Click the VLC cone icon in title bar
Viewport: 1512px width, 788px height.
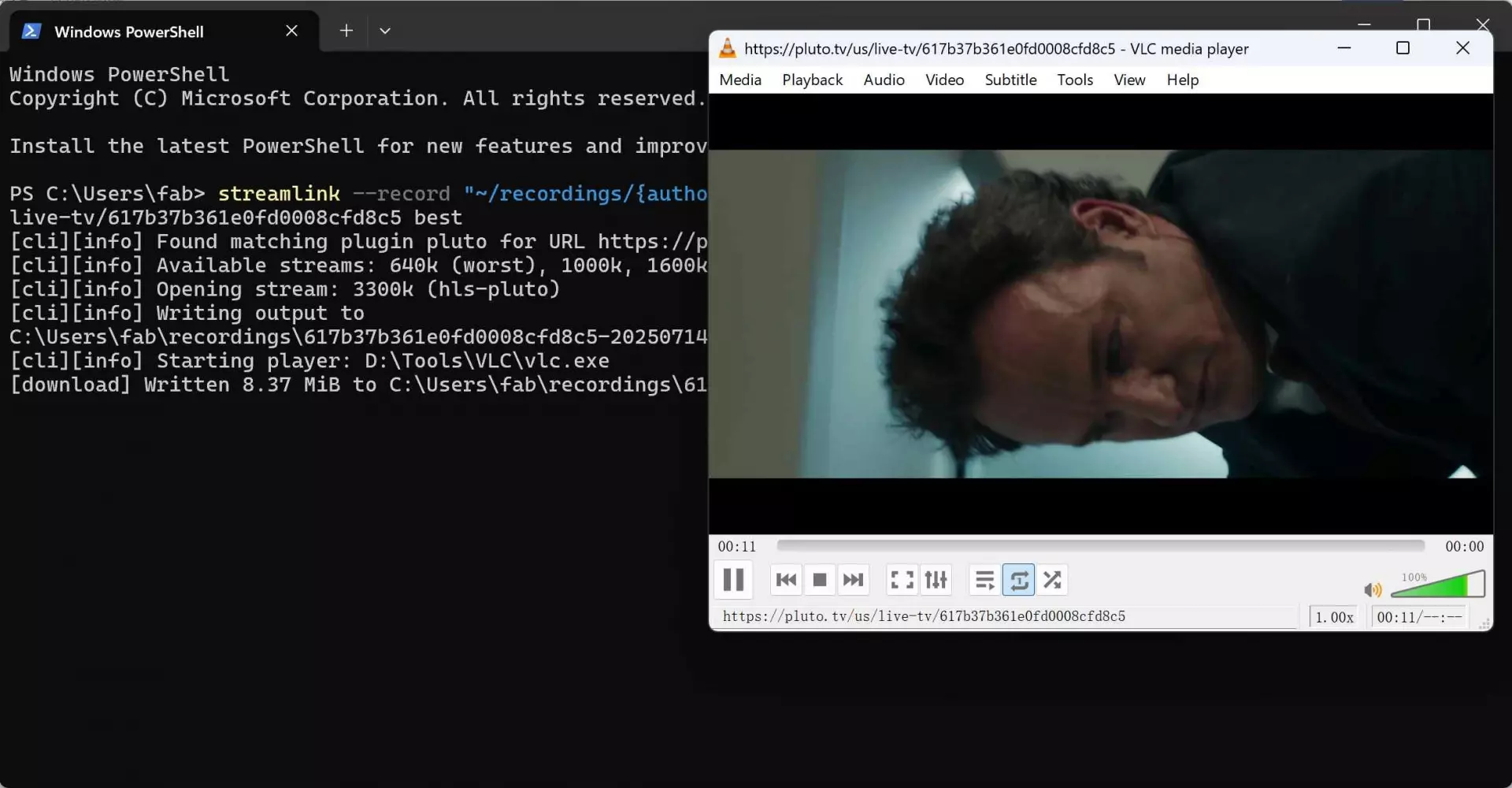[728, 48]
